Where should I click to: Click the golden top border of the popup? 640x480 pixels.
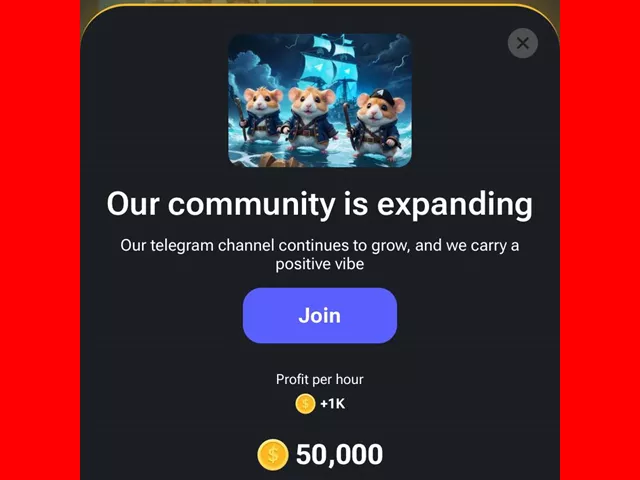(320, 6)
